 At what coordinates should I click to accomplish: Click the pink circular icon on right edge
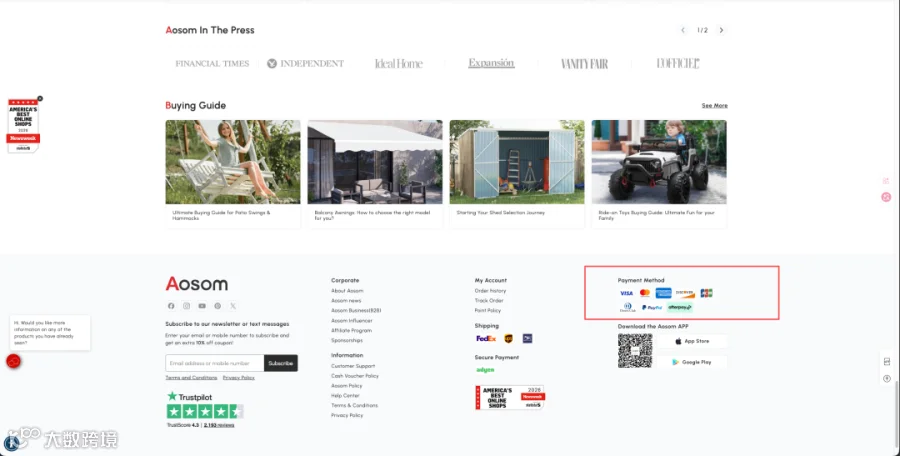(886, 197)
